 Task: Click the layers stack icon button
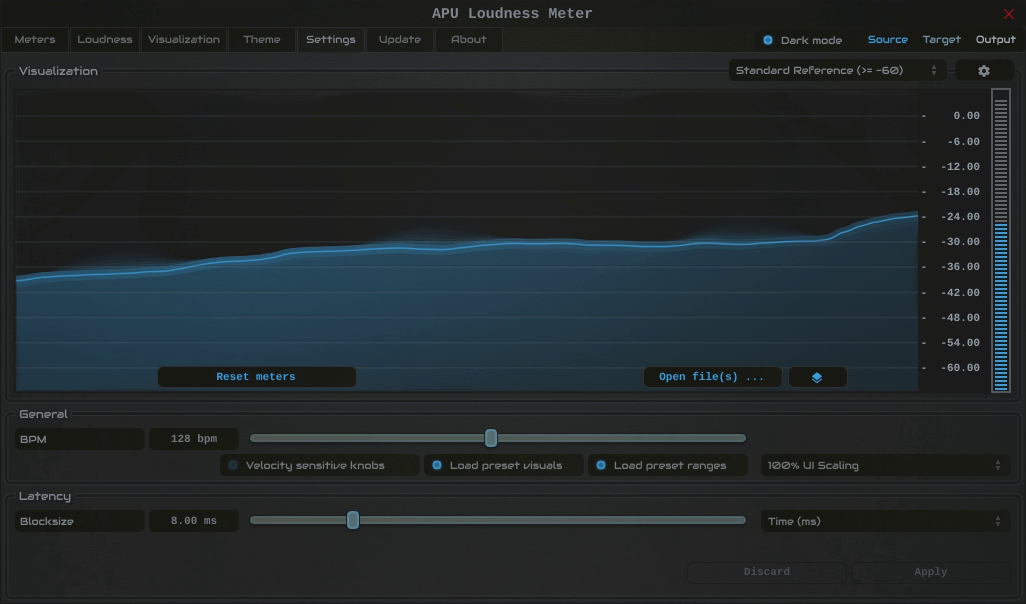coord(817,377)
